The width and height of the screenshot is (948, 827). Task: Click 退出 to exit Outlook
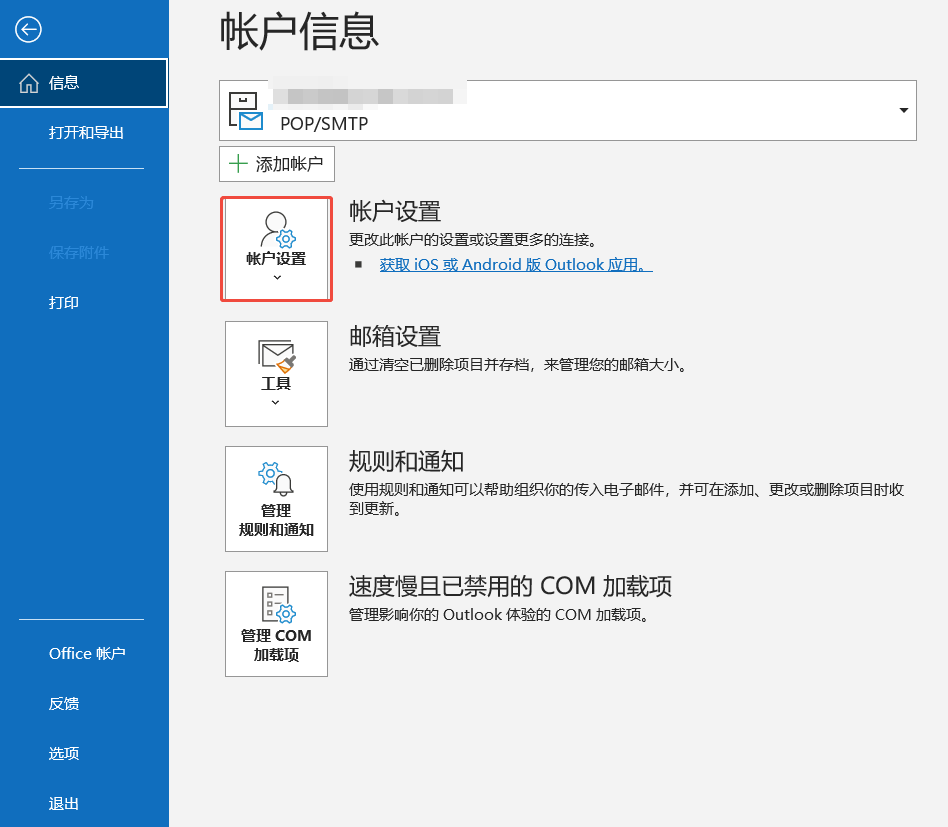[x=63, y=803]
